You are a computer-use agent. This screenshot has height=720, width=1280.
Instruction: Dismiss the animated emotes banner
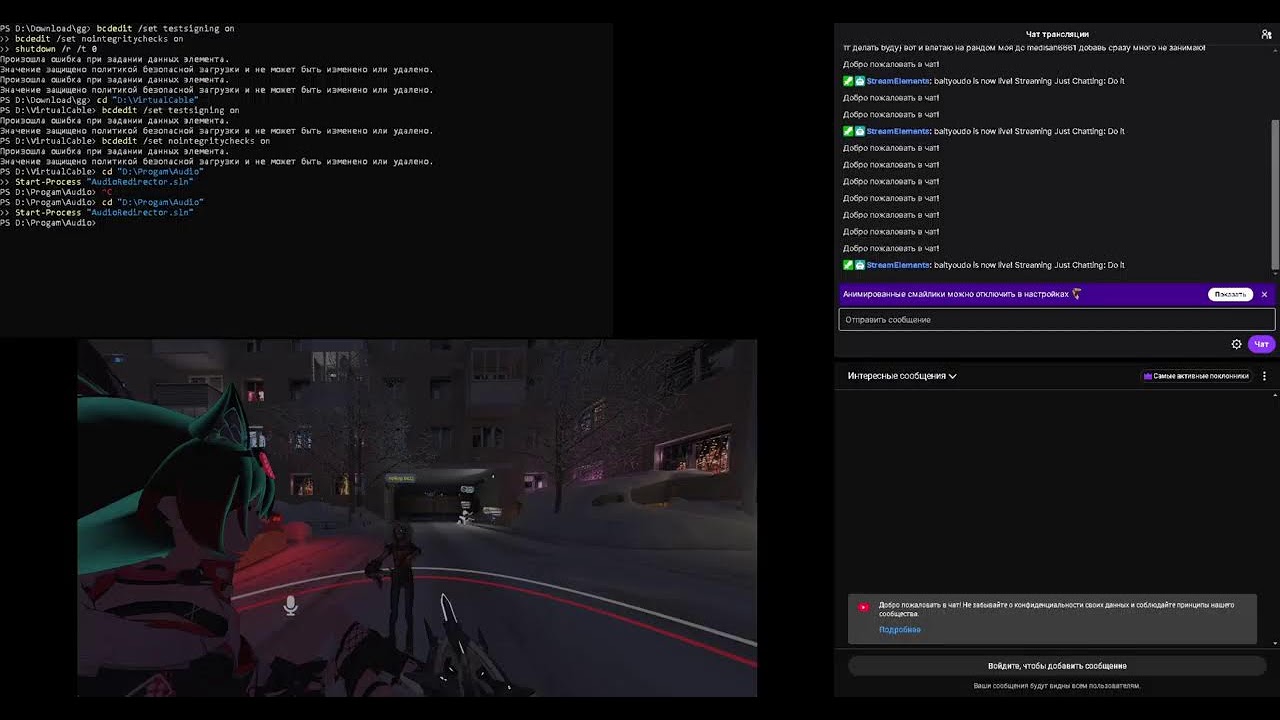click(1264, 294)
